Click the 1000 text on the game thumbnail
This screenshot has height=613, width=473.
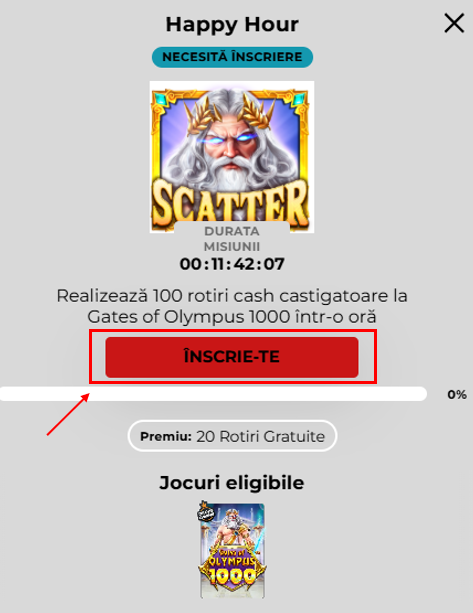tap(233, 575)
